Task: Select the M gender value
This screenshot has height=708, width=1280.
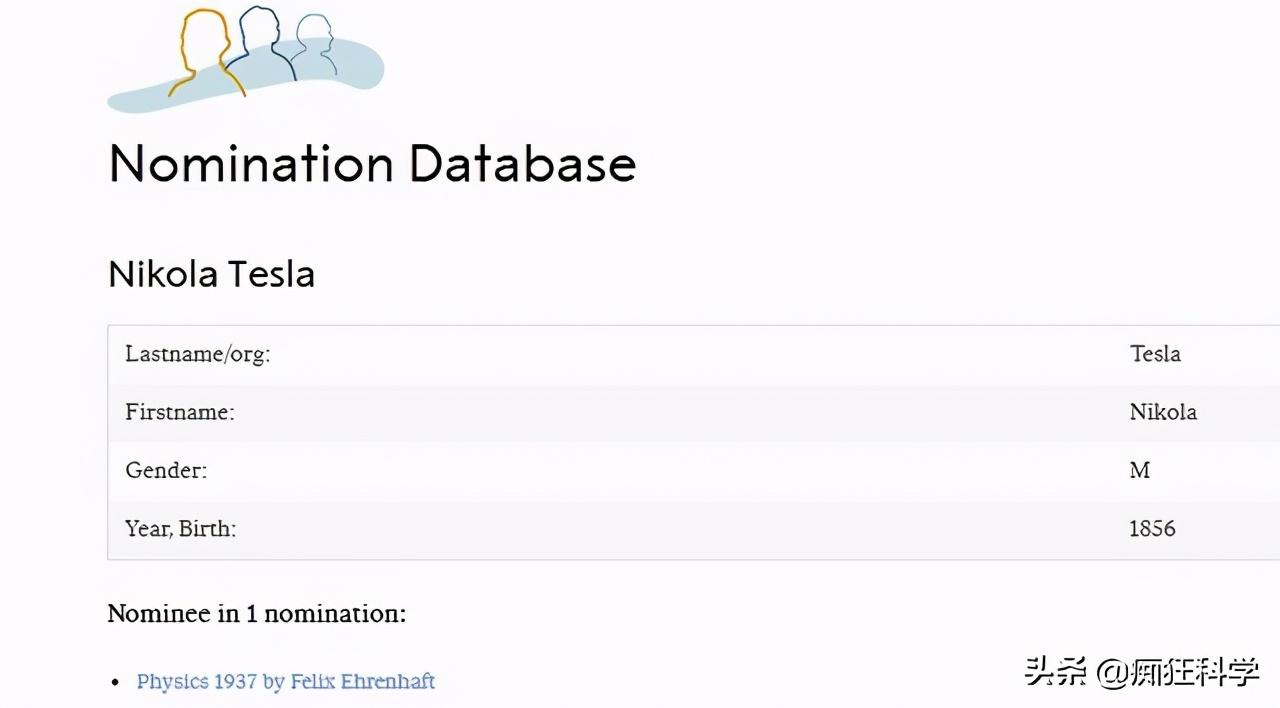Action: 1140,470
